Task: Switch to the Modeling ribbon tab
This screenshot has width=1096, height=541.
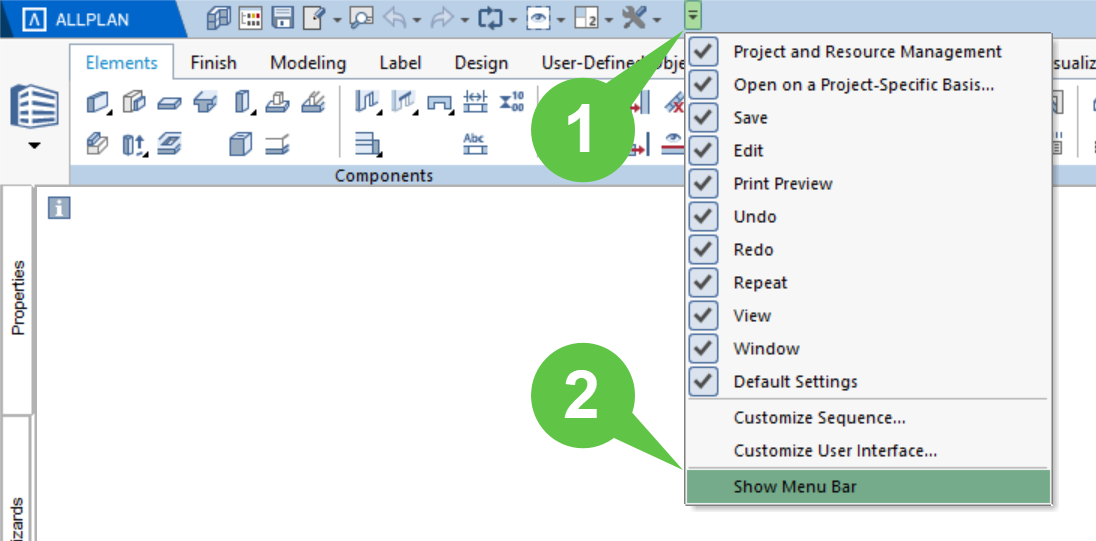Action: coord(308,63)
